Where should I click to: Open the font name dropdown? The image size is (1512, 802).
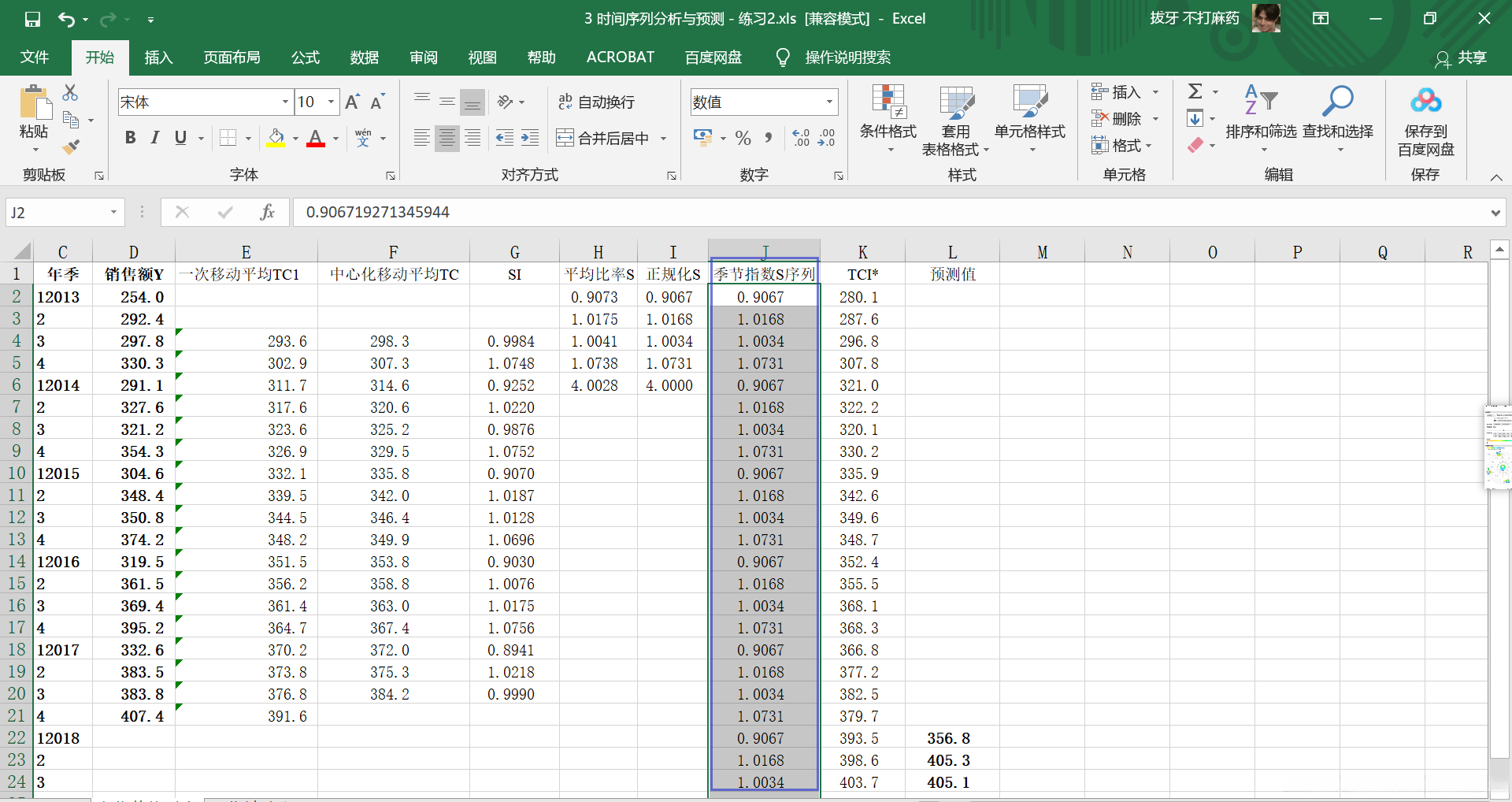click(284, 102)
